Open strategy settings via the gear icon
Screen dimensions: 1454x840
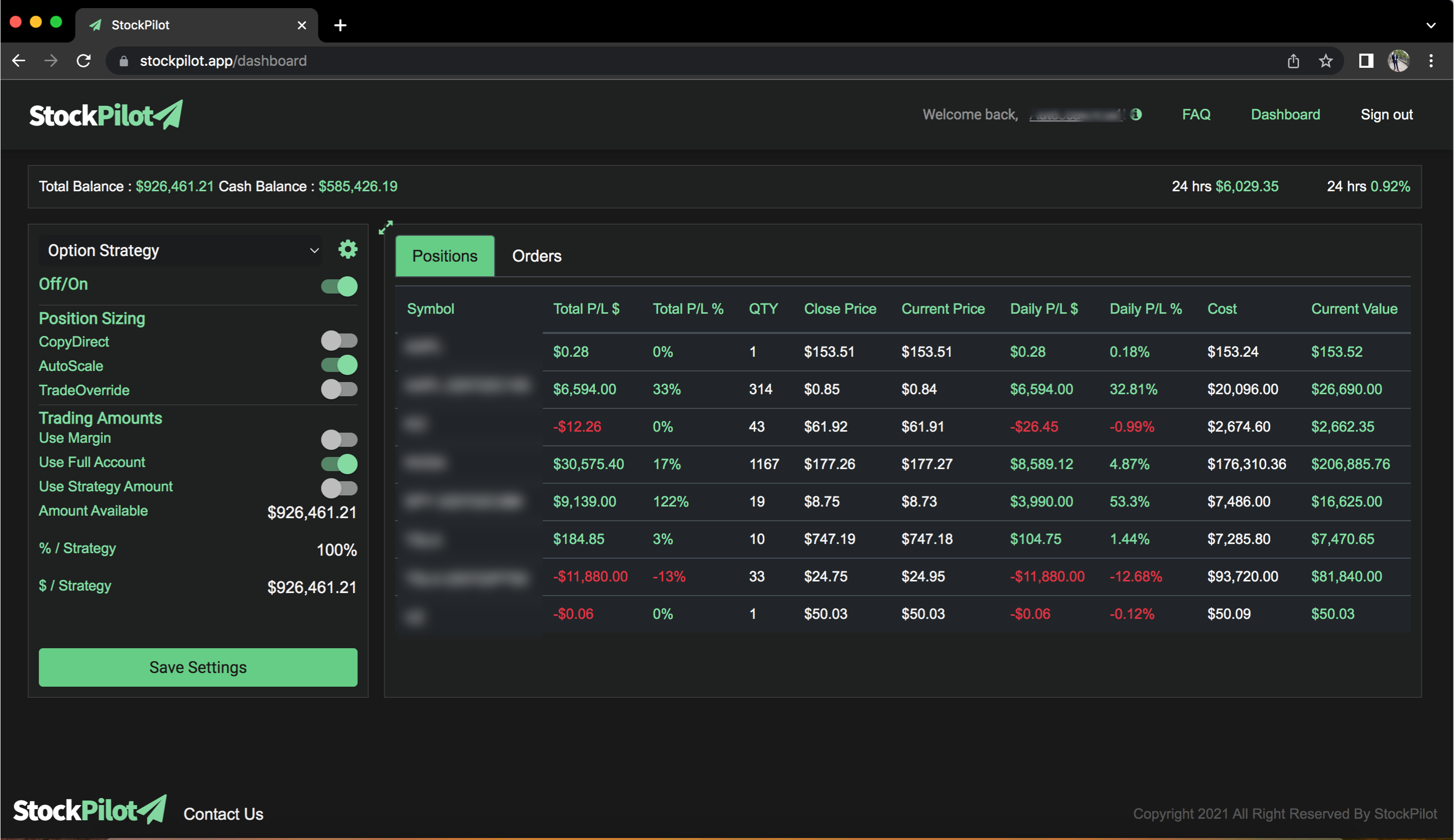click(347, 249)
